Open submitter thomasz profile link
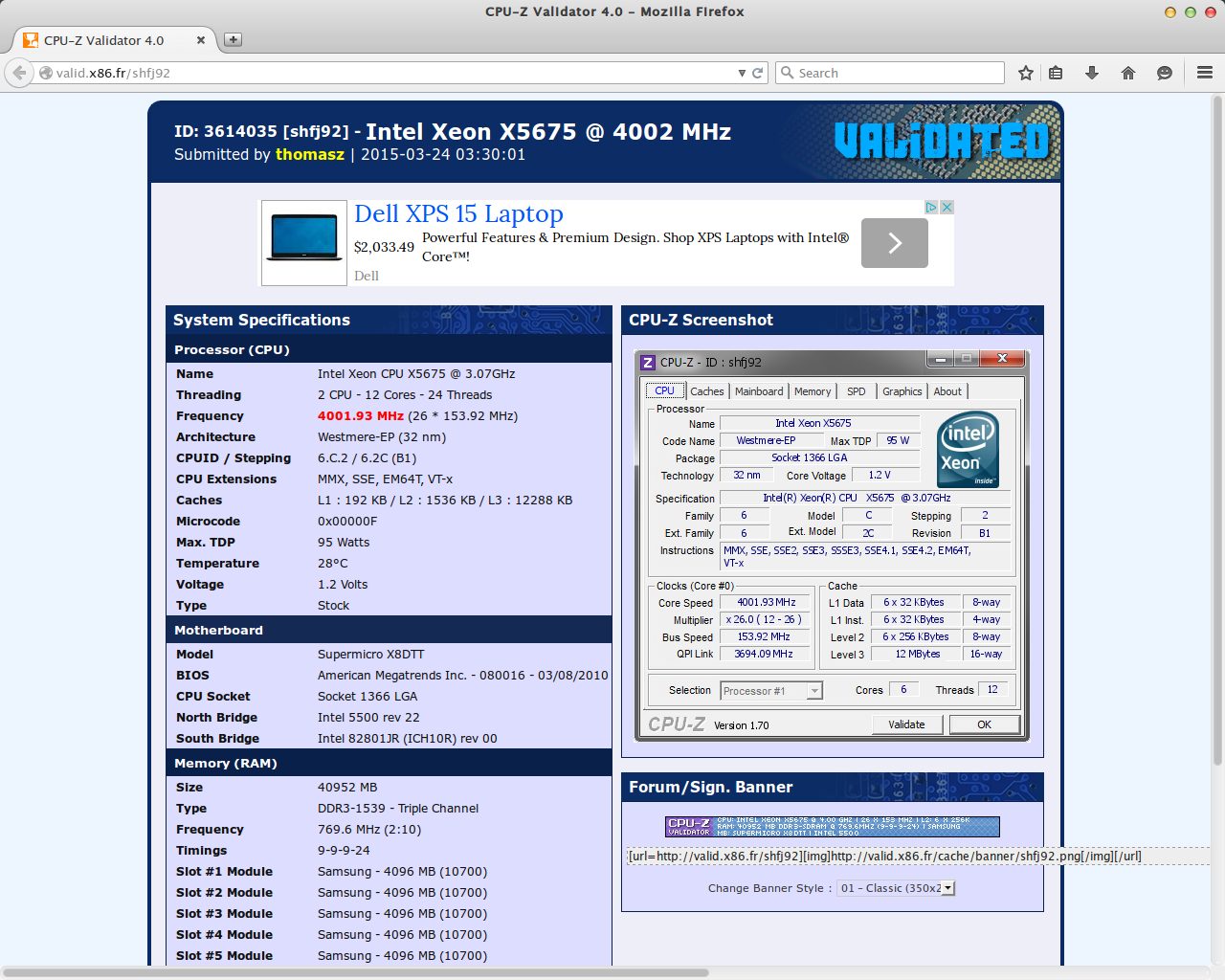The width and height of the screenshot is (1225, 980). tap(310, 154)
